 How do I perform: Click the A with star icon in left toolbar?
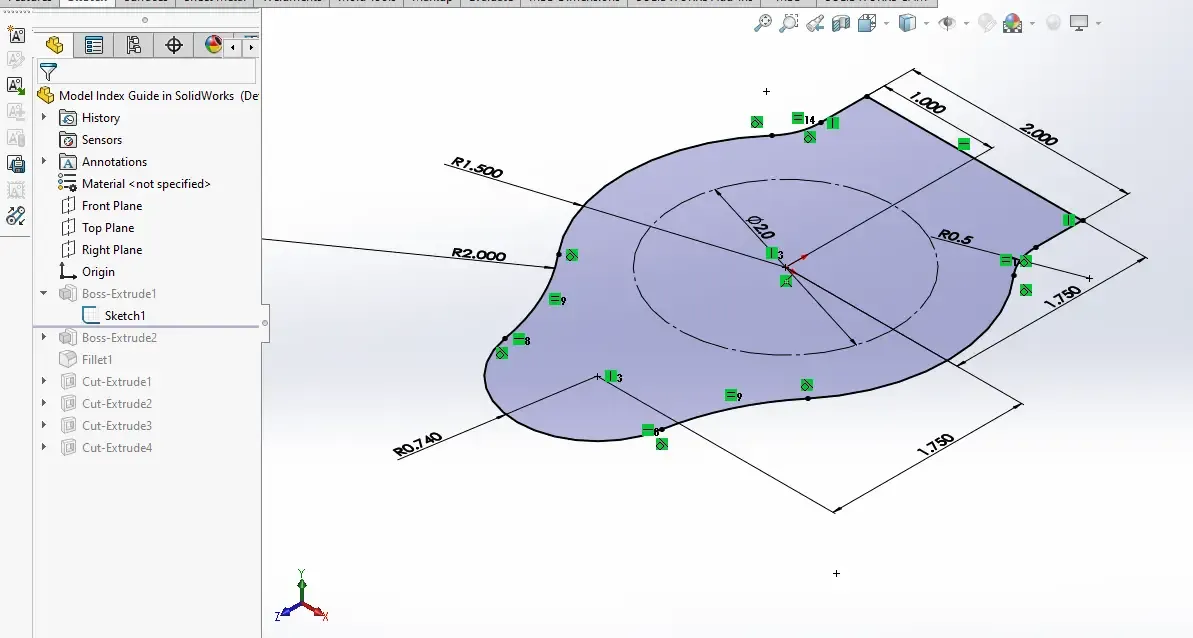[16, 34]
